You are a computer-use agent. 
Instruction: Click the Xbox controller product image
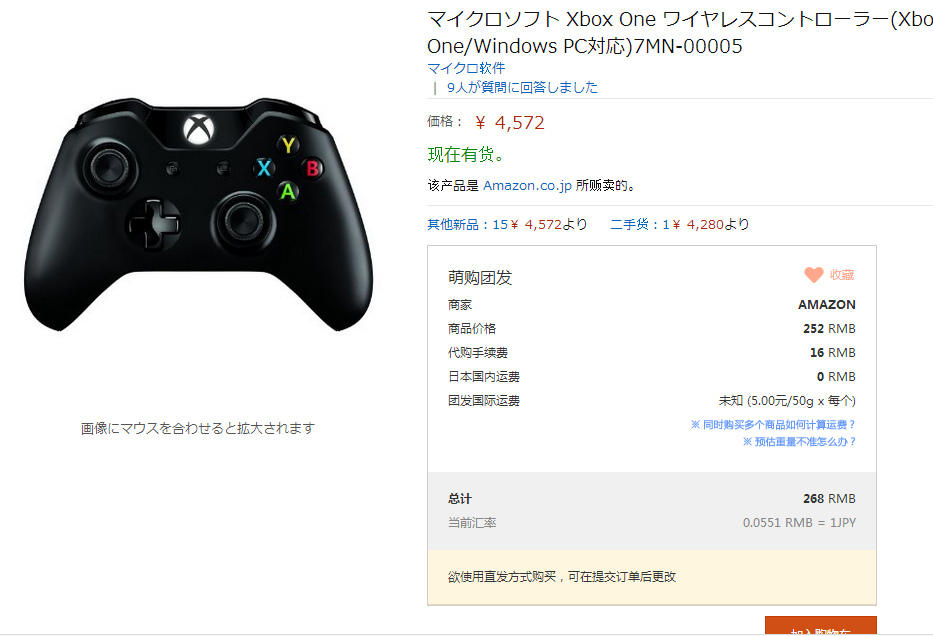pos(199,214)
